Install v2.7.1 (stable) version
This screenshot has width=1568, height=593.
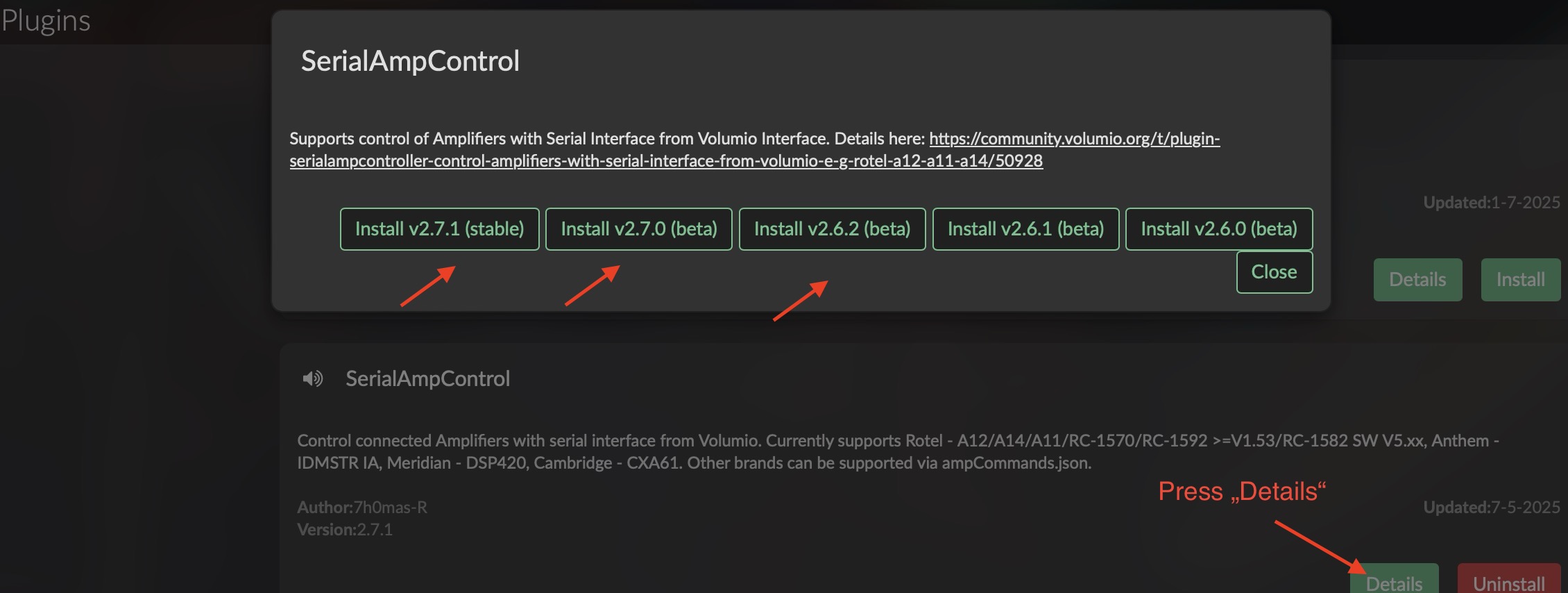439,229
